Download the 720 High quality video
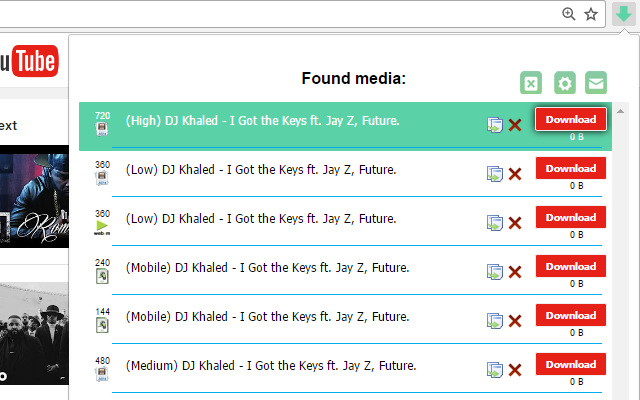This screenshot has width=640, height=400. tap(571, 119)
